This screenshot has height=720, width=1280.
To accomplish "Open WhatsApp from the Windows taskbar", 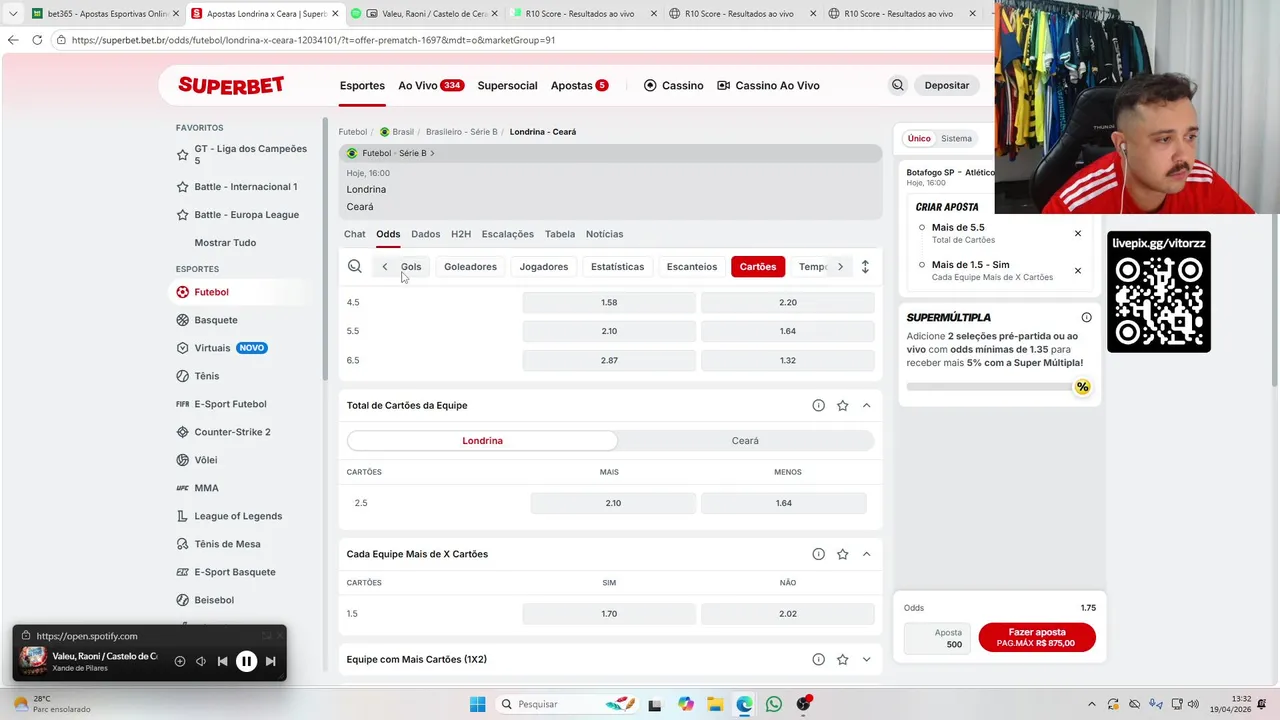I will point(774,704).
